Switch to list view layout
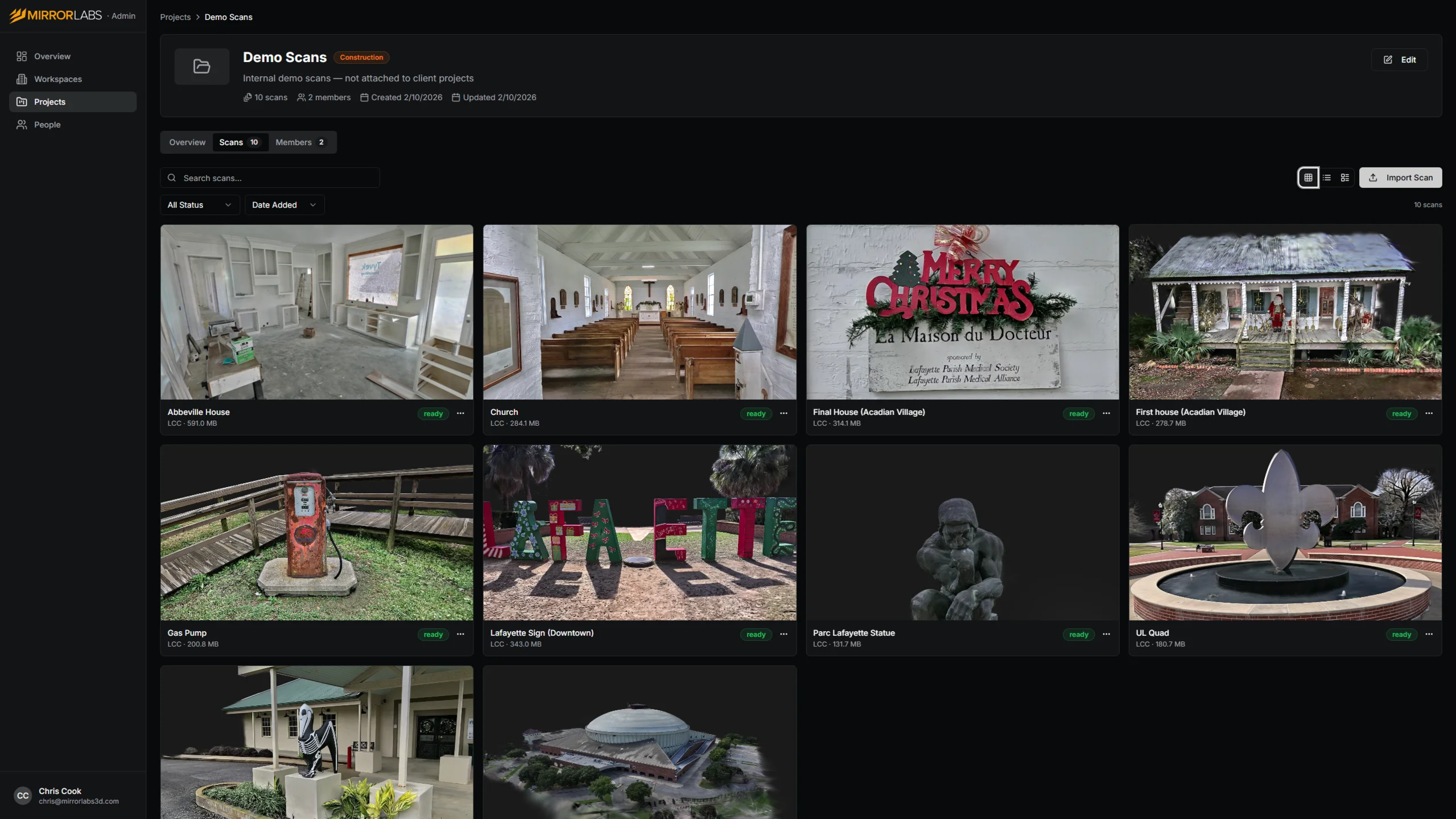1456x819 pixels. 1326,178
